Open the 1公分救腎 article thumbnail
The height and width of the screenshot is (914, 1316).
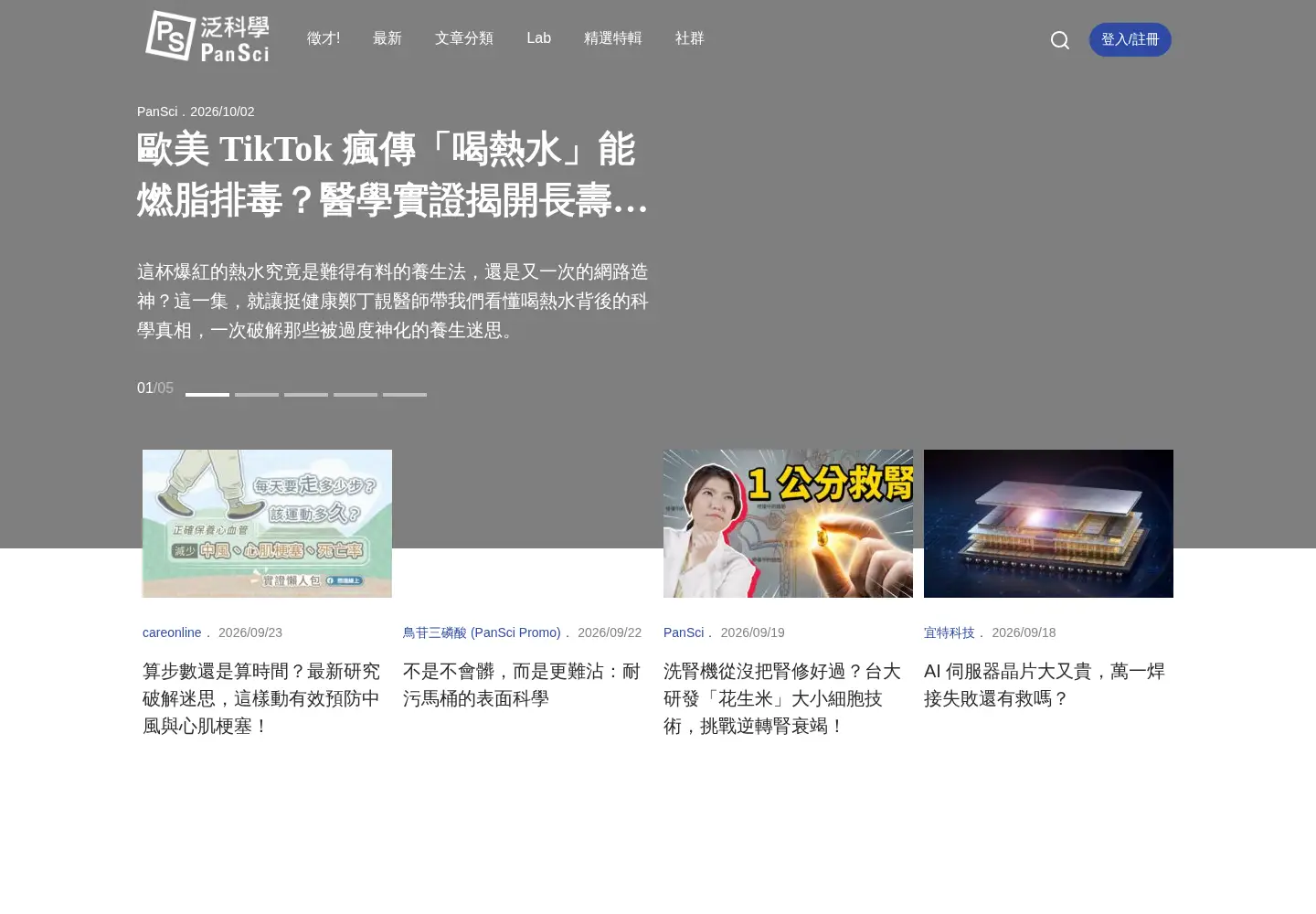[788, 524]
